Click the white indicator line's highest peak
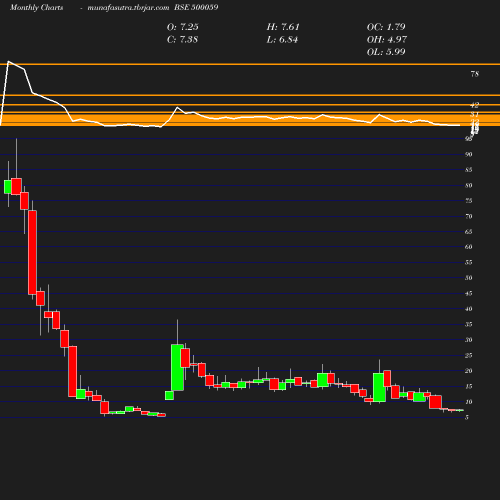This screenshot has width=500, height=500. (8, 62)
